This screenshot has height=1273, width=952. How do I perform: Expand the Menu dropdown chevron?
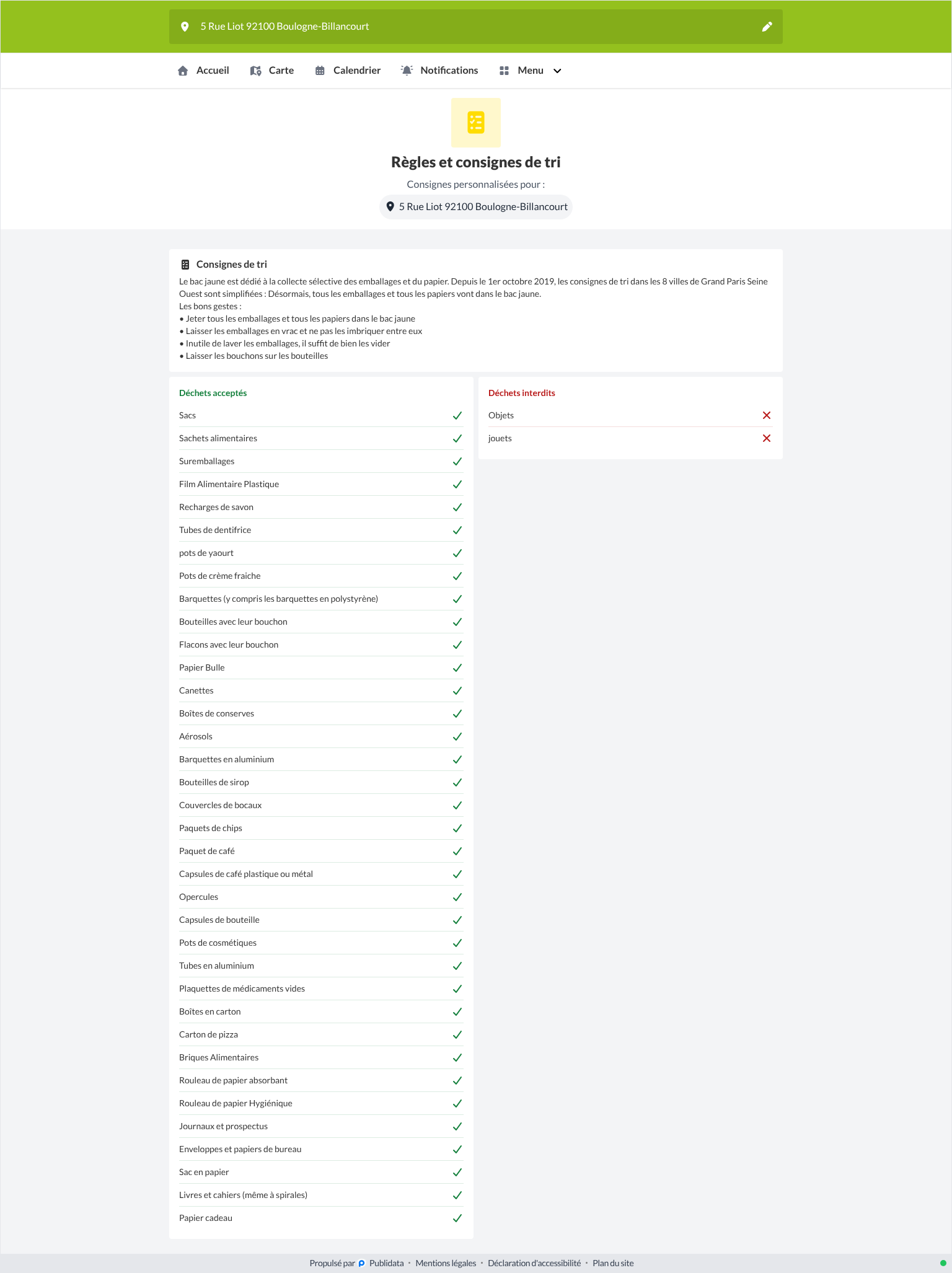coord(557,71)
